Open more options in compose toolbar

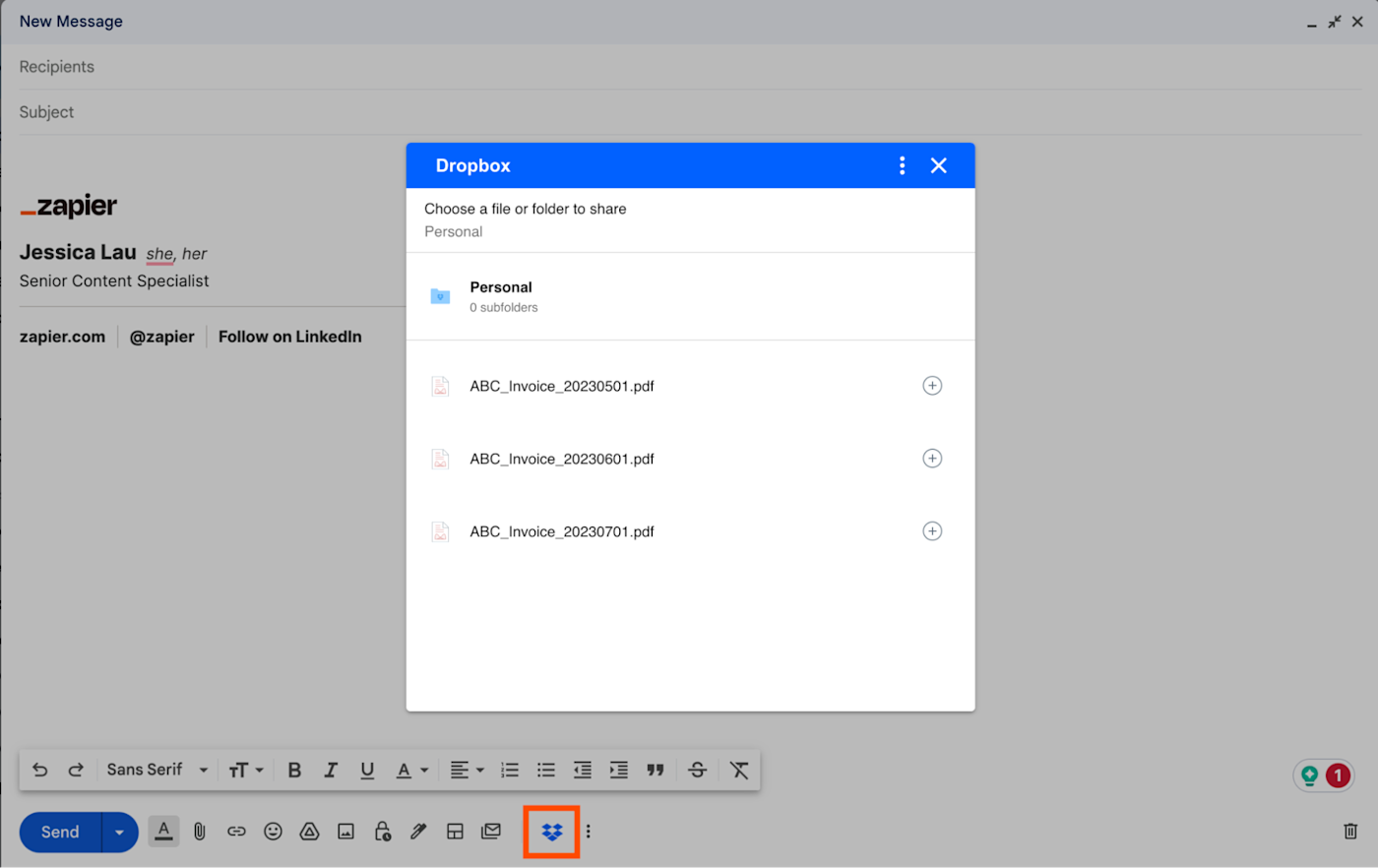coord(589,832)
